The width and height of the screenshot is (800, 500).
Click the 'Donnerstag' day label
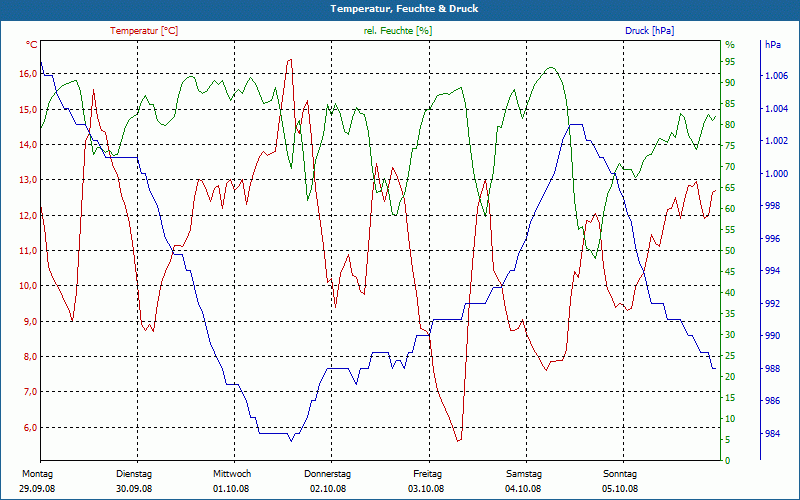point(328,474)
